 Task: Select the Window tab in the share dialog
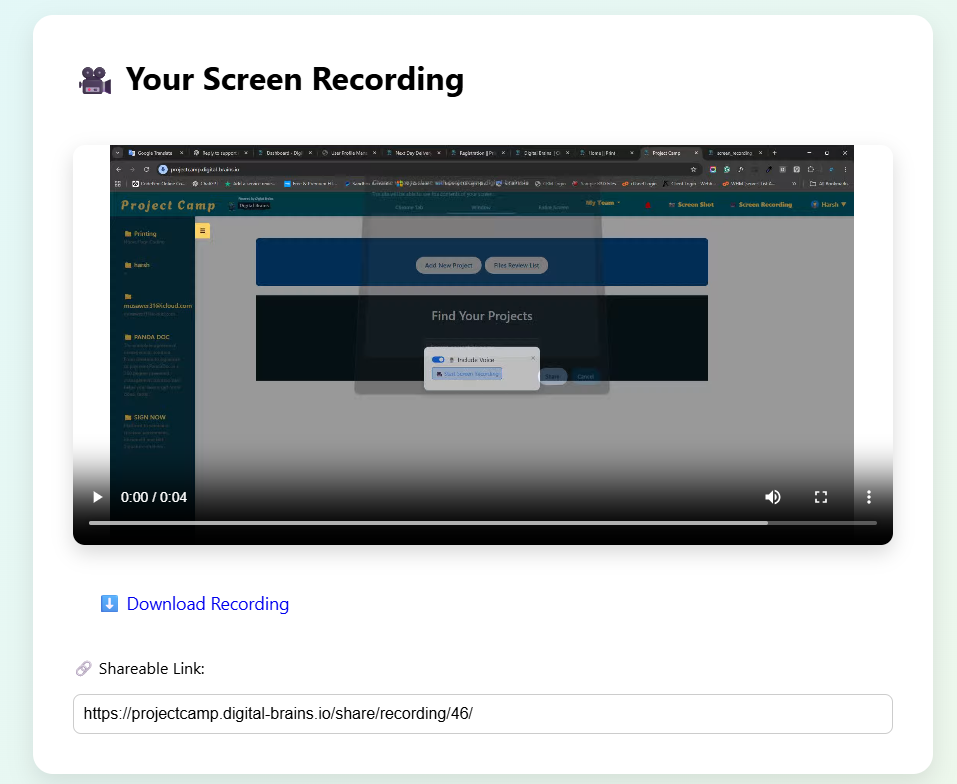point(481,208)
